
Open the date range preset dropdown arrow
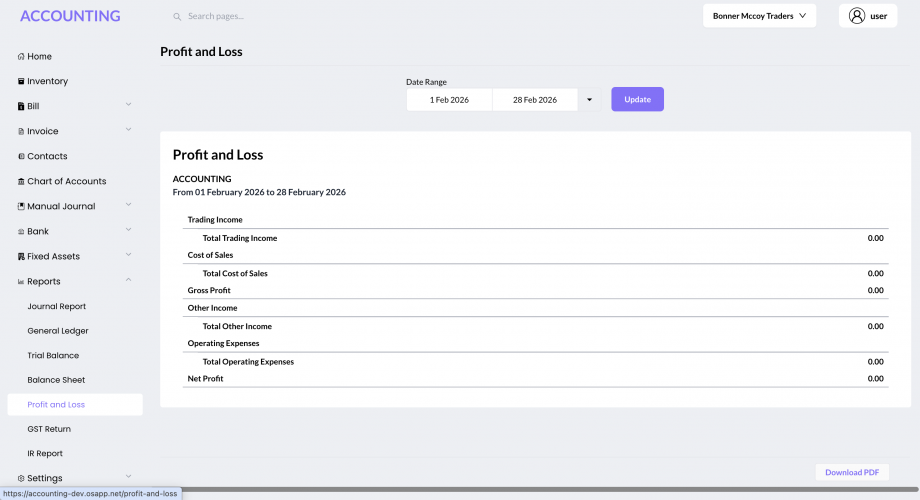tap(590, 100)
